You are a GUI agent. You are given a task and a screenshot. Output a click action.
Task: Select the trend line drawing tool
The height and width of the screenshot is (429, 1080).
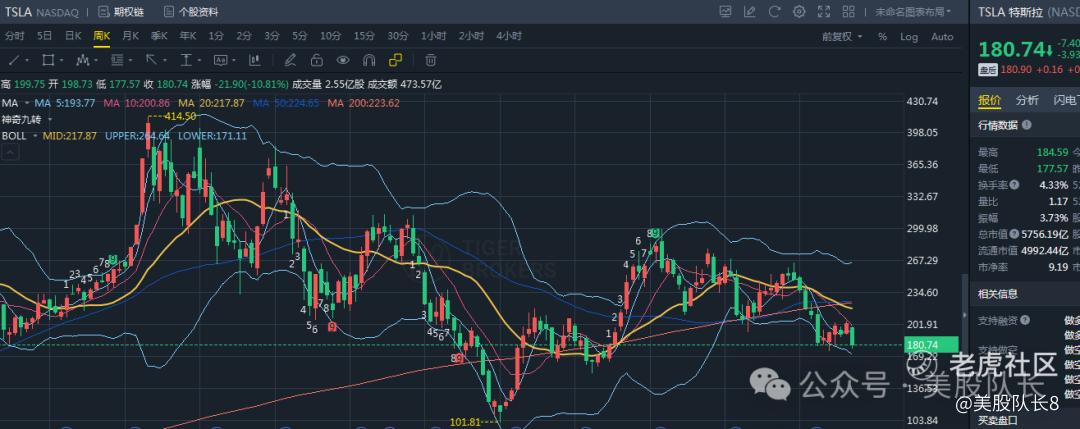tap(14, 61)
